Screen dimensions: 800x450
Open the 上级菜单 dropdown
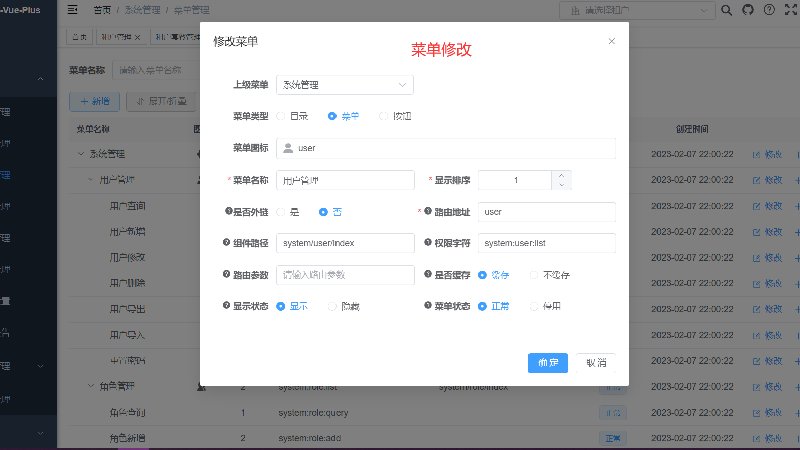pyautogui.click(x=345, y=85)
